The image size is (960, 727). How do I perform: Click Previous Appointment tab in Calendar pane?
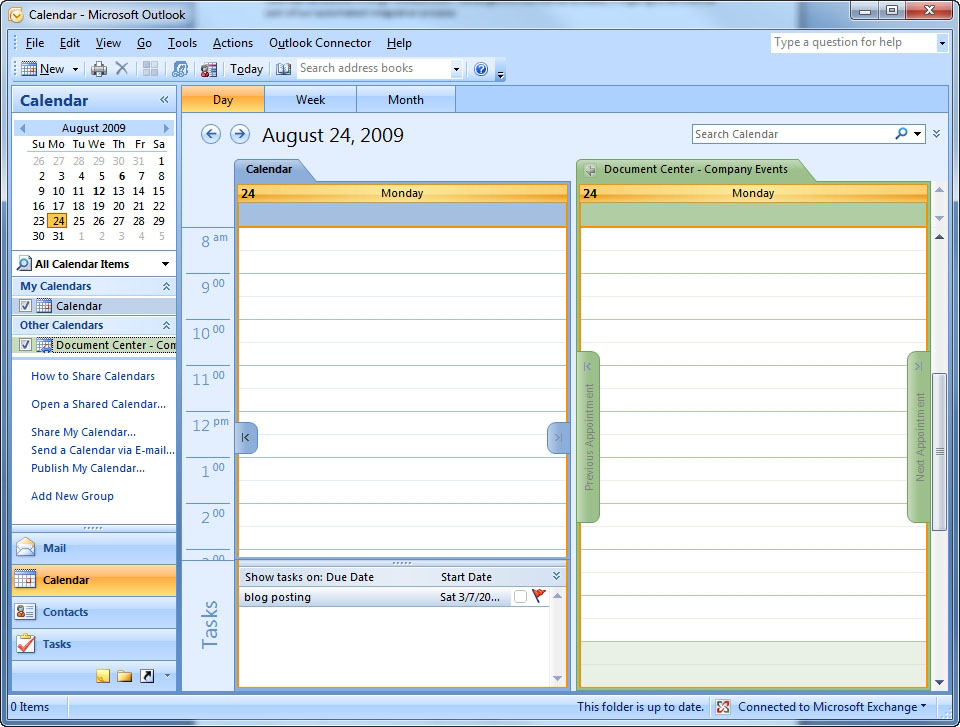click(x=246, y=437)
